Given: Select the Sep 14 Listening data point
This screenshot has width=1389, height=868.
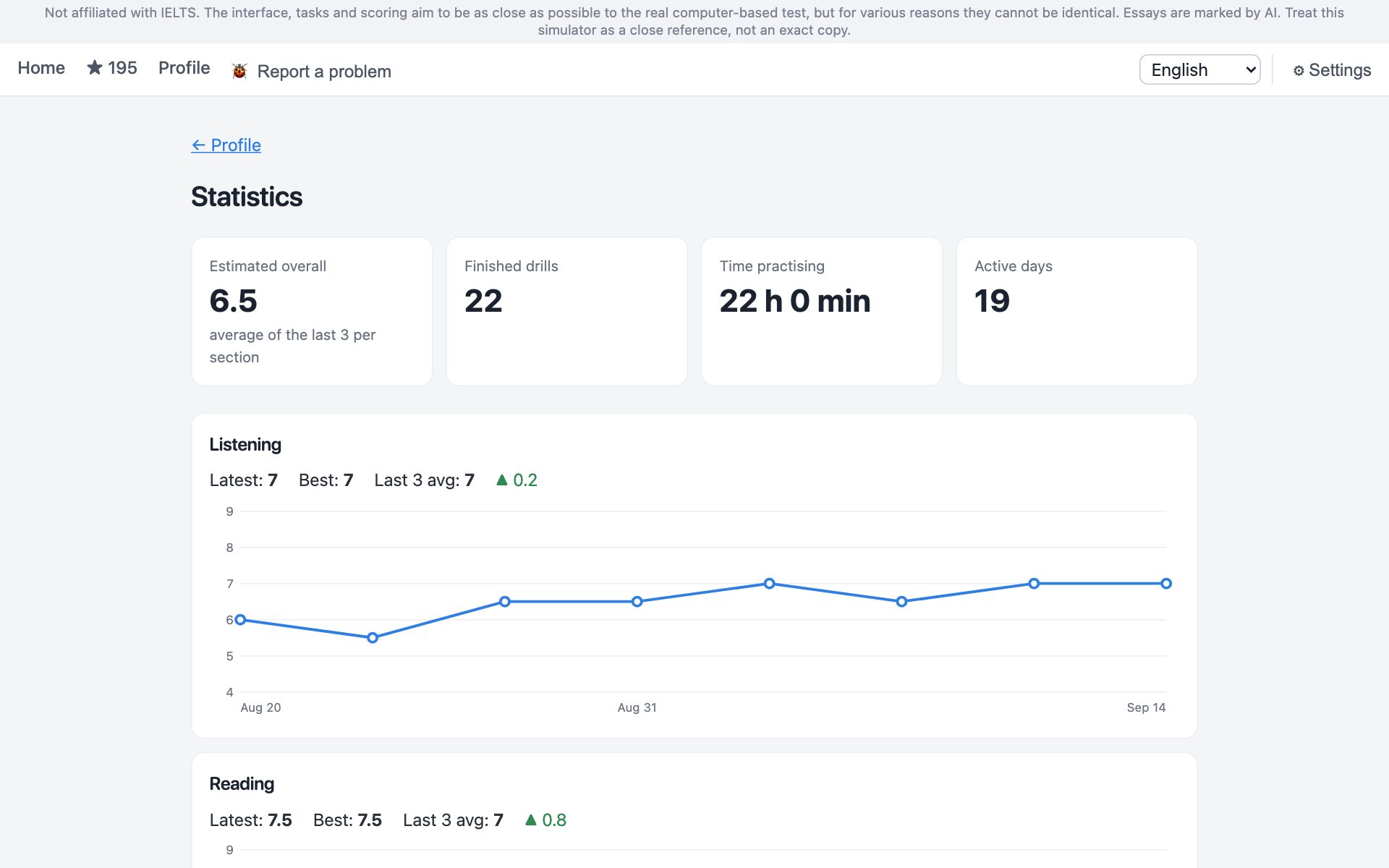Looking at the screenshot, I should (x=1166, y=584).
